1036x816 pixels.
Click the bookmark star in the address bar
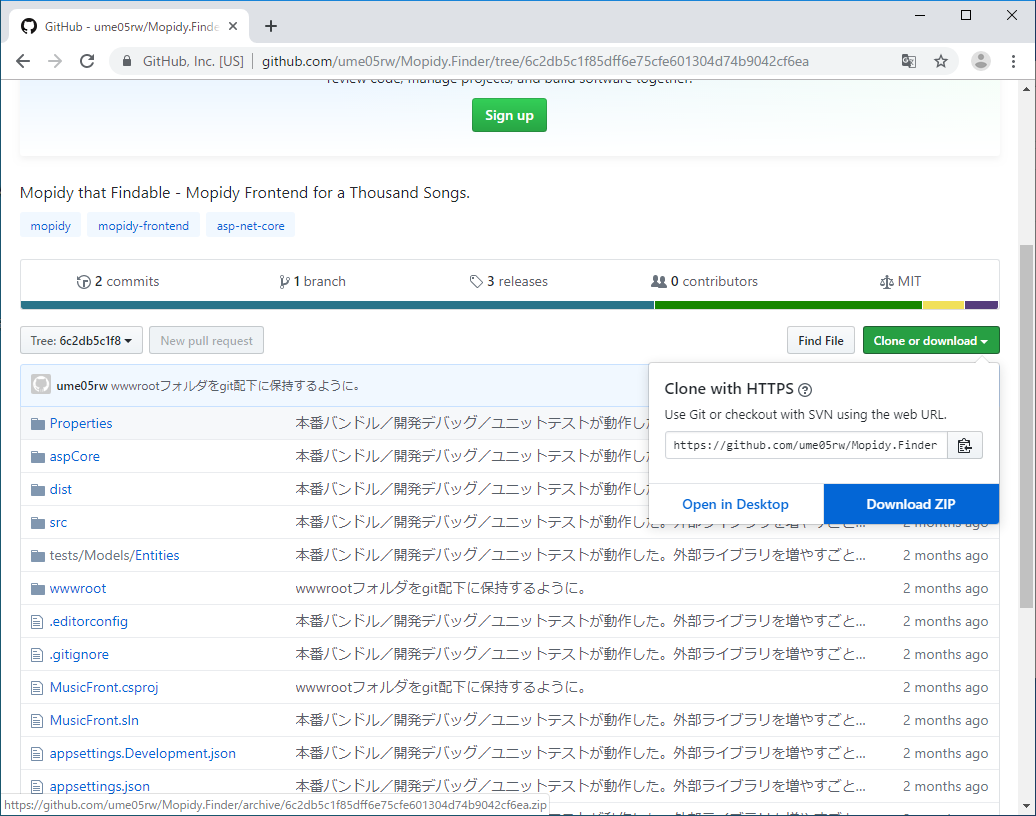click(940, 61)
